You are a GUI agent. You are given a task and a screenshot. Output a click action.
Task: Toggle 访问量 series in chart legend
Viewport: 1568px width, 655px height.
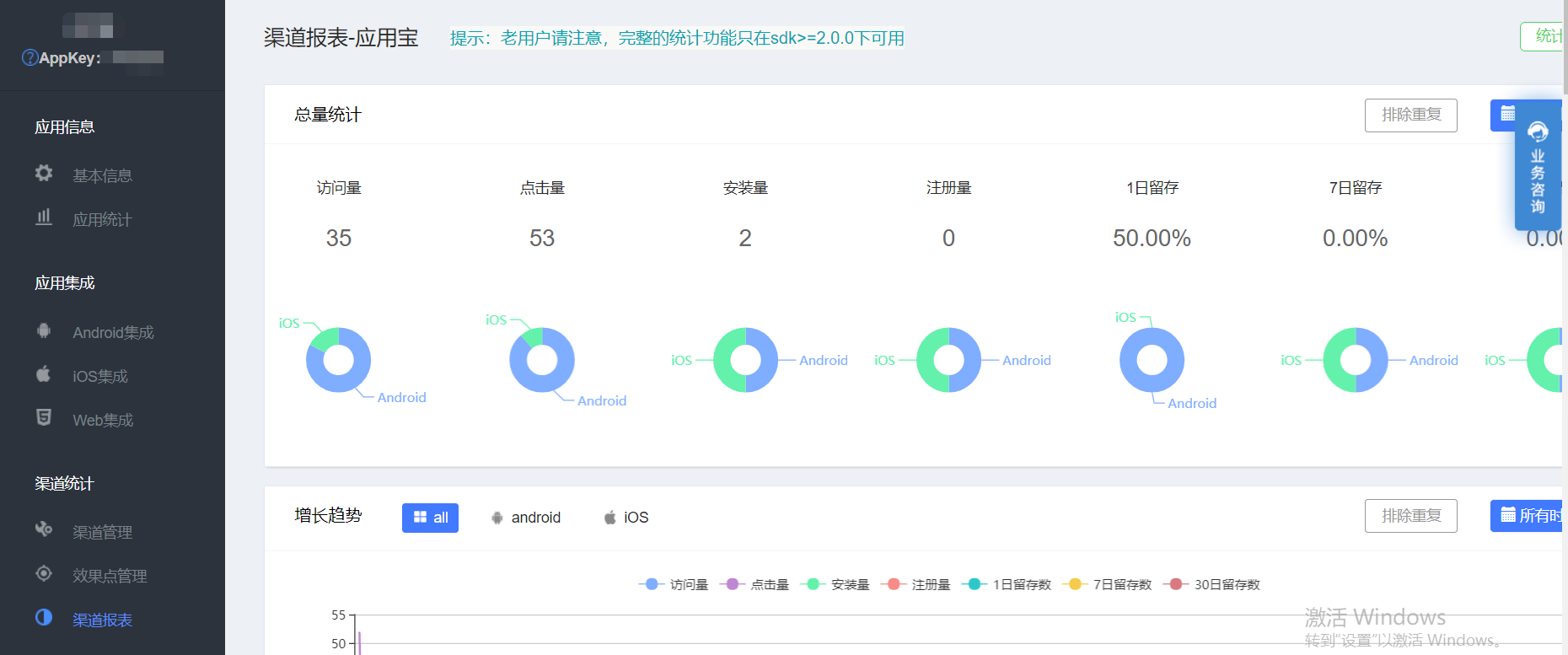pos(673,584)
